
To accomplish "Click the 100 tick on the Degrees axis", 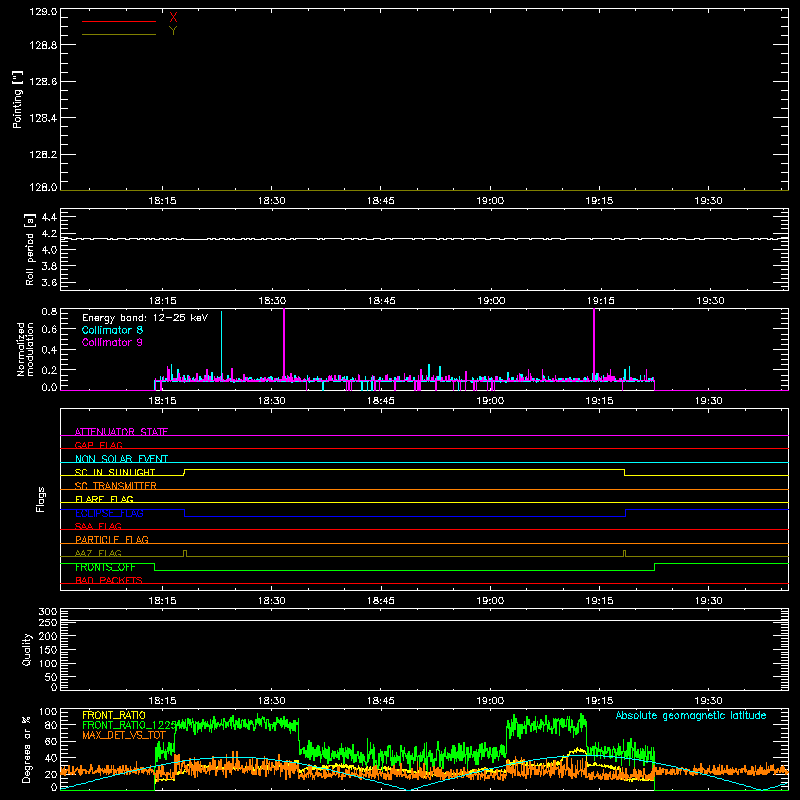I will coord(47,712).
